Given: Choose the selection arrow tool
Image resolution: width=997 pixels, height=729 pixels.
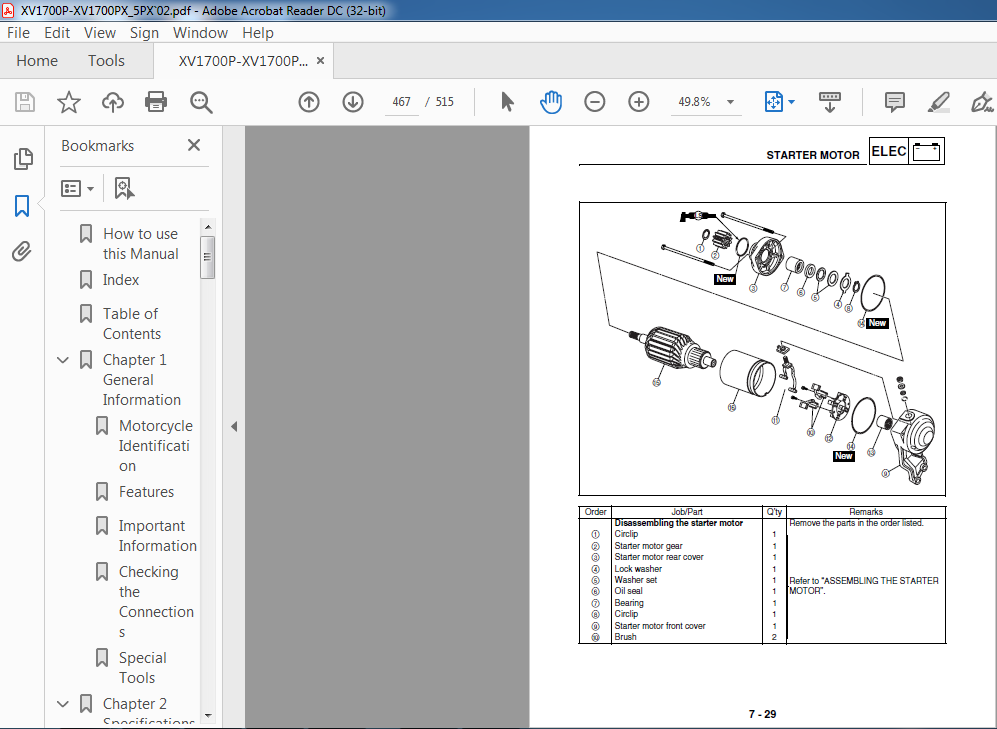Looking at the screenshot, I should 507,102.
